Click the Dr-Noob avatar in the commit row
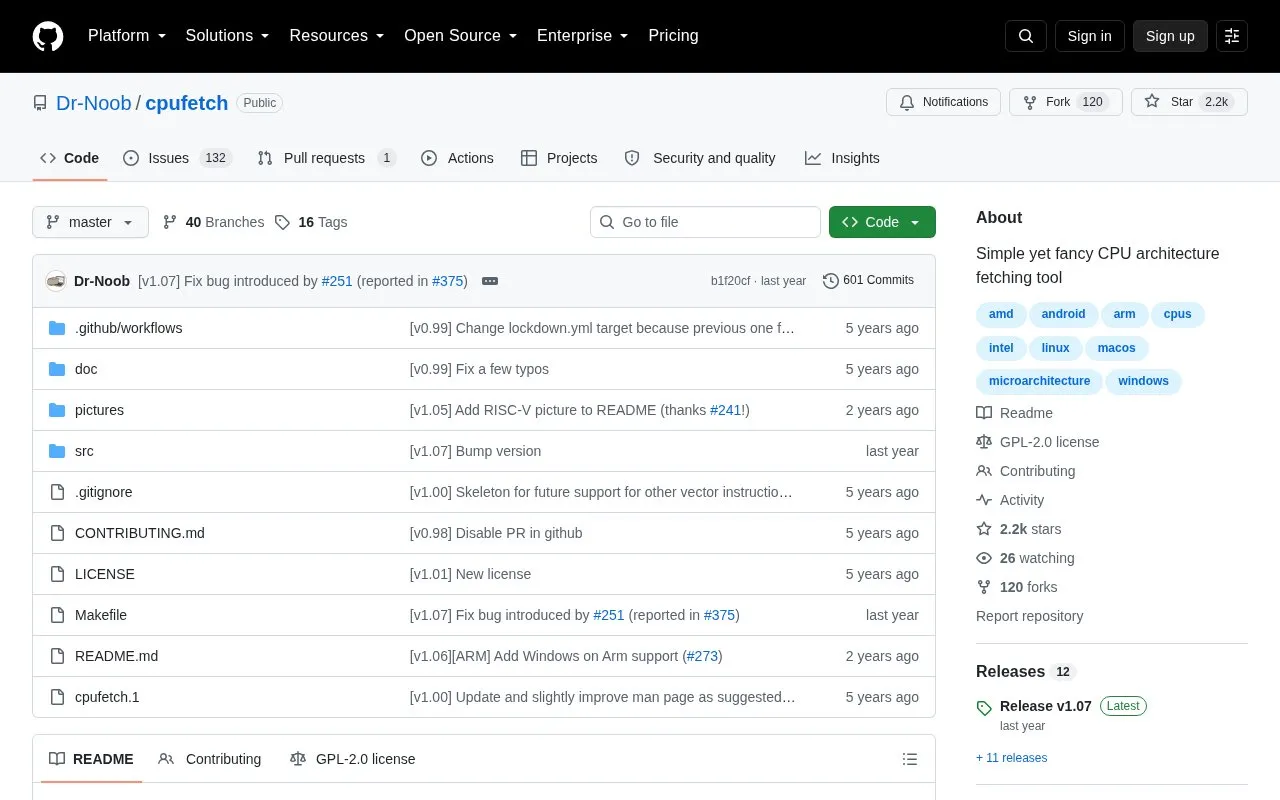The image size is (1280, 800). tap(56, 281)
